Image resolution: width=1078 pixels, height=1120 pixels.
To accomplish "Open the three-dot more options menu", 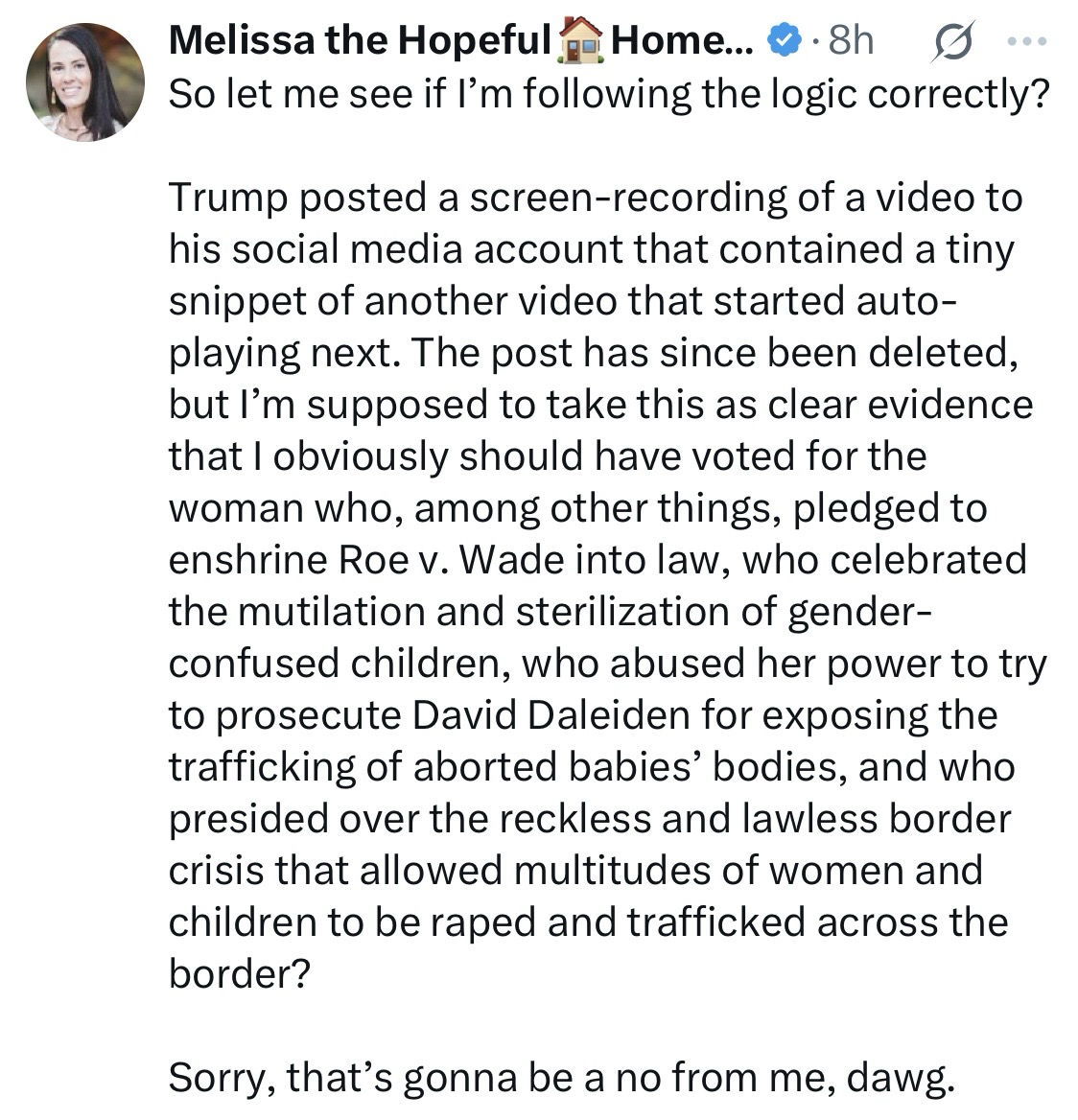I will tap(1028, 41).
